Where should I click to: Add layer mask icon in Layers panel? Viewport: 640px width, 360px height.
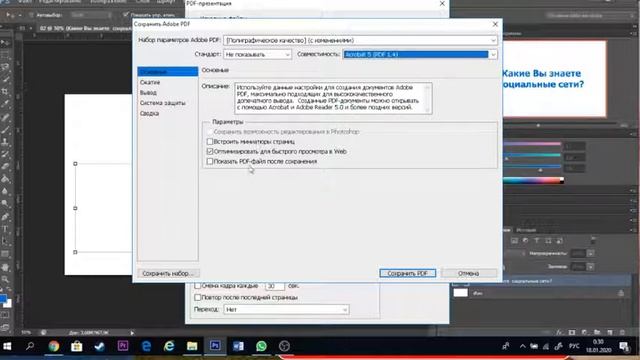tap(572, 333)
